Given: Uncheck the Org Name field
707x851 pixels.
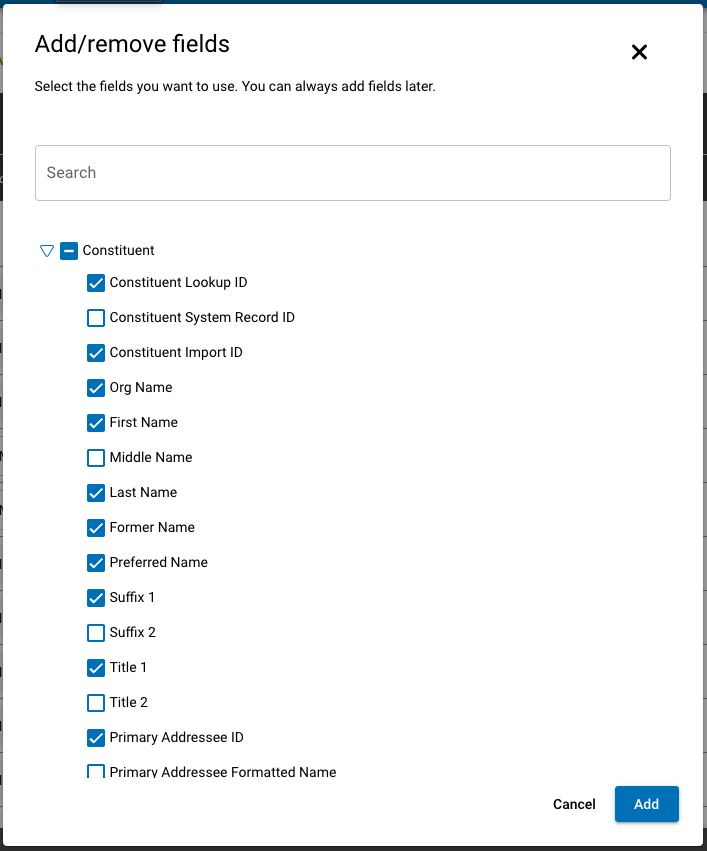Looking at the screenshot, I should pos(96,388).
